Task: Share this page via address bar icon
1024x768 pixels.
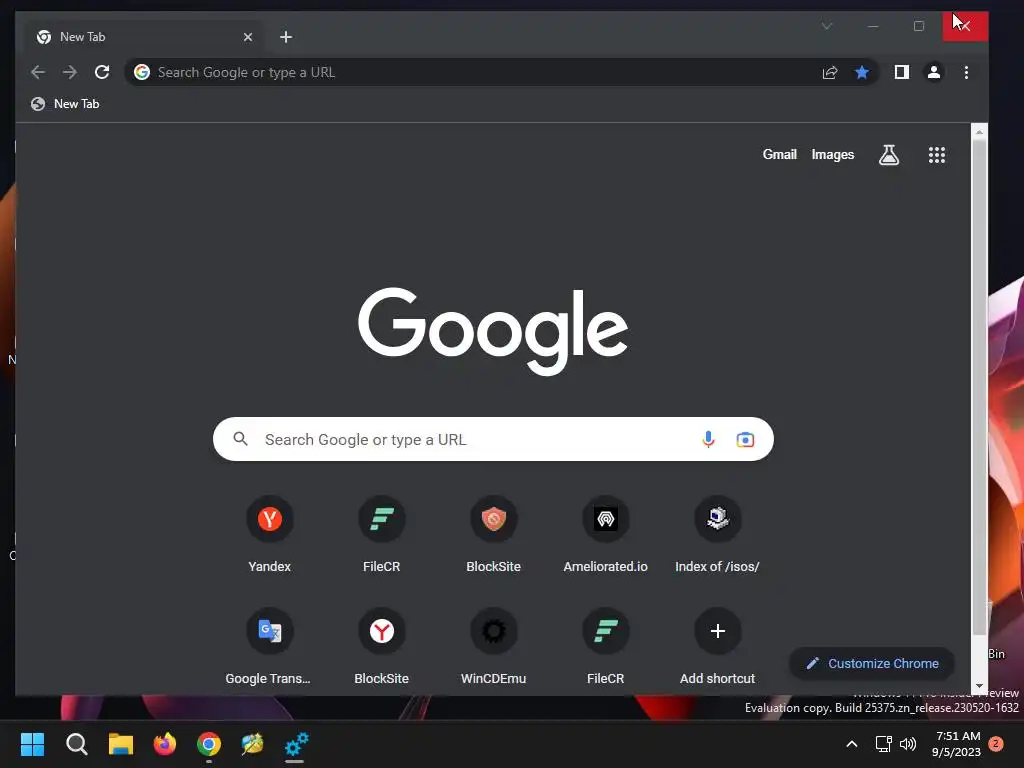Action: click(830, 72)
